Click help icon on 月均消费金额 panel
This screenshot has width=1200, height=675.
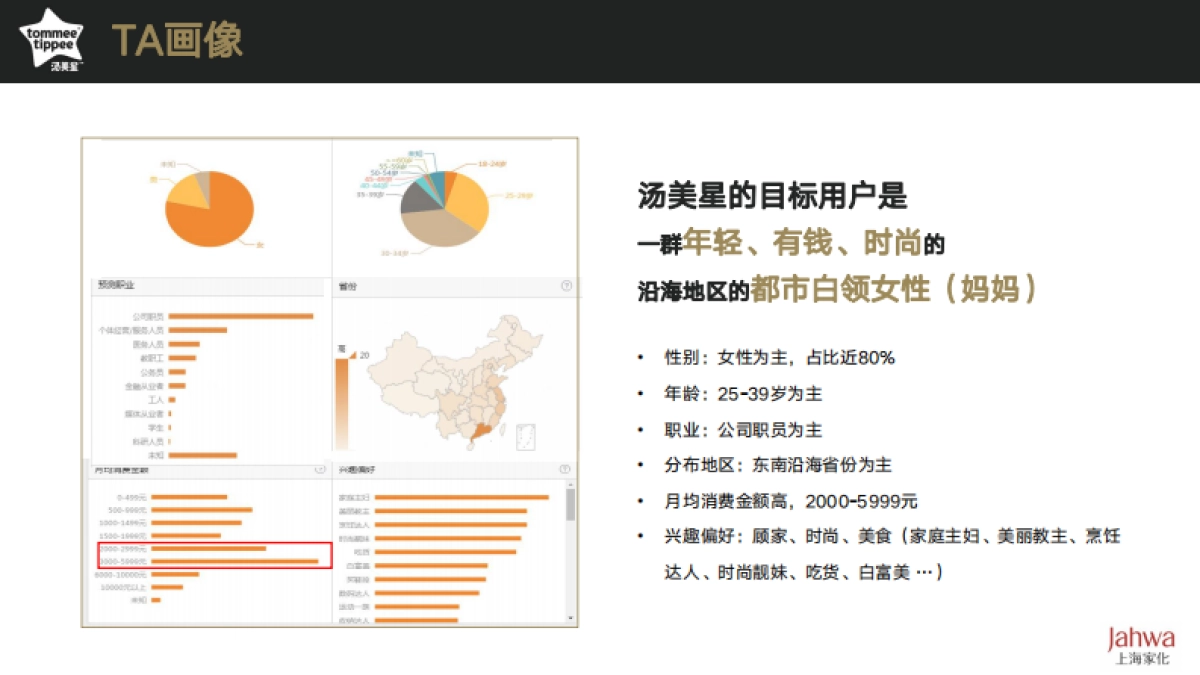click(x=320, y=468)
